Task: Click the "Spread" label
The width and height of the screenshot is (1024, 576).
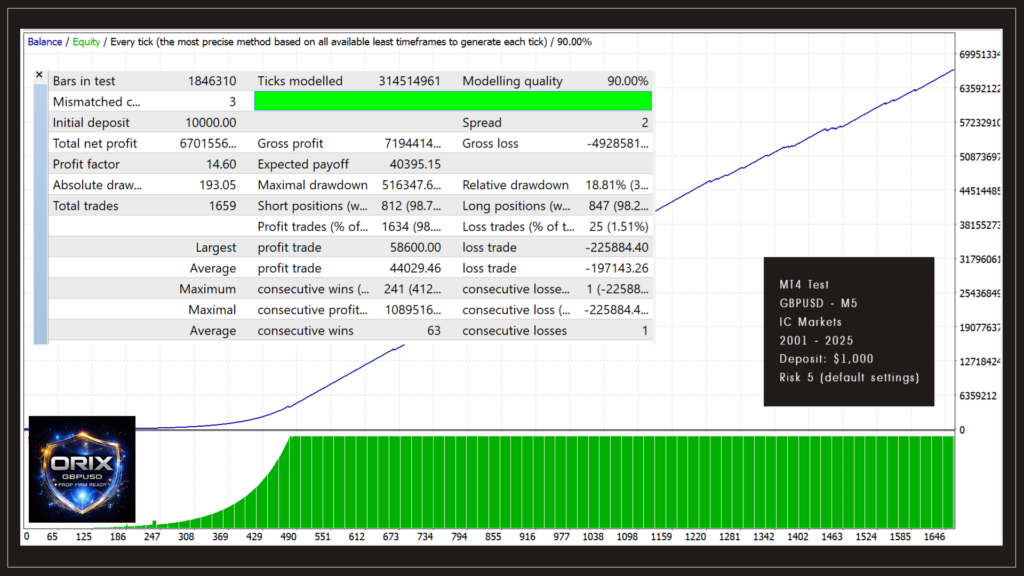Action: point(482,123)
